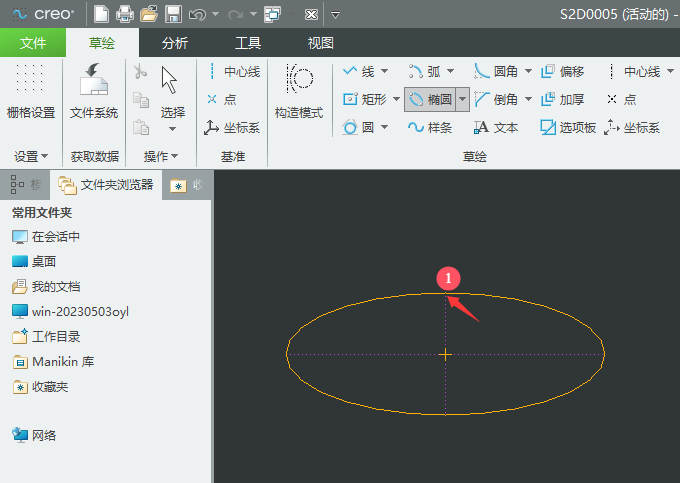680x483 pixels.
Task: Click the Offset (偏移) tool
Action: [562, 72]
